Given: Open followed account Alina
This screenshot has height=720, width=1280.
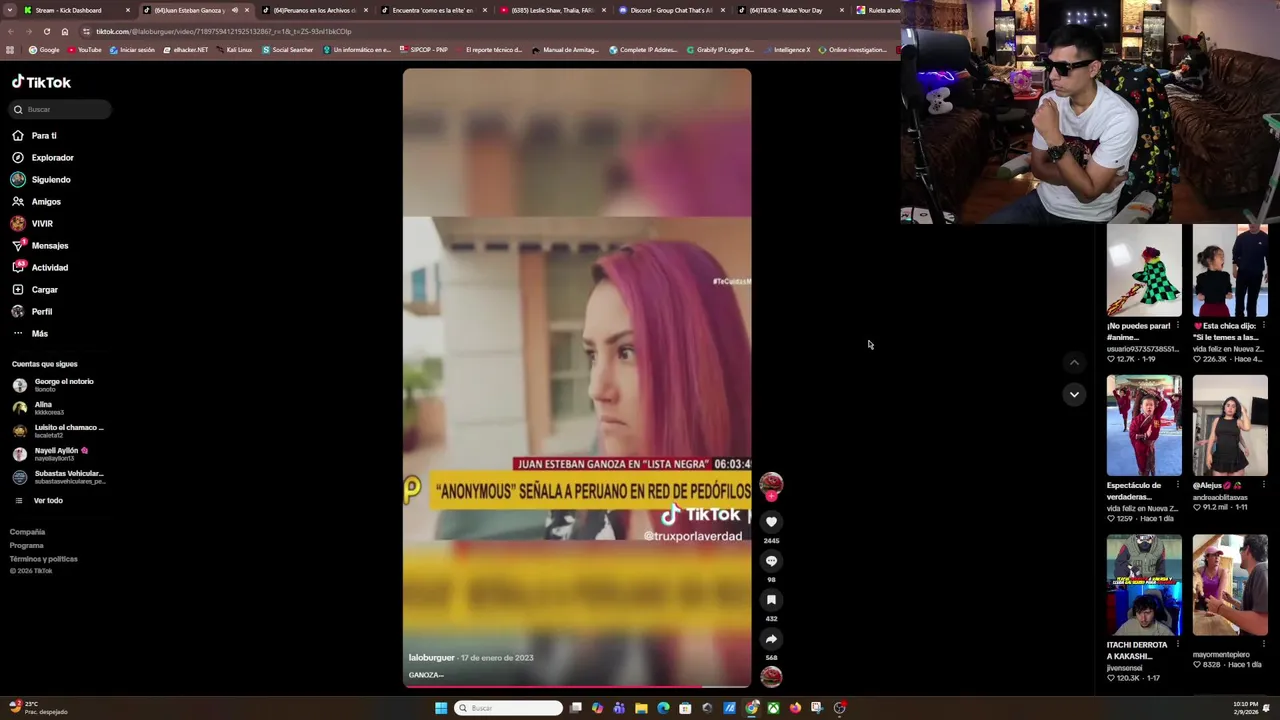Looking at the screenshot, I should pyautogui.click(x=40, y=408).
